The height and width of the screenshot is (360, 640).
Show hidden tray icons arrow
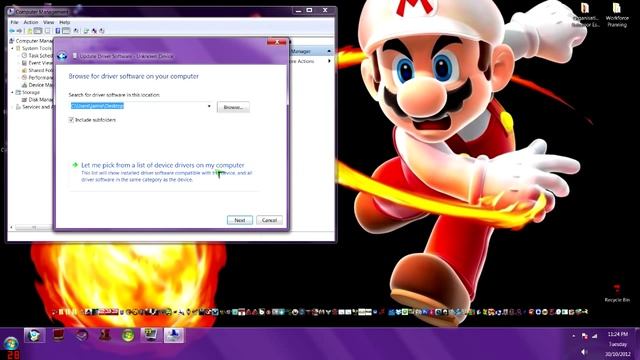(573, 336)
